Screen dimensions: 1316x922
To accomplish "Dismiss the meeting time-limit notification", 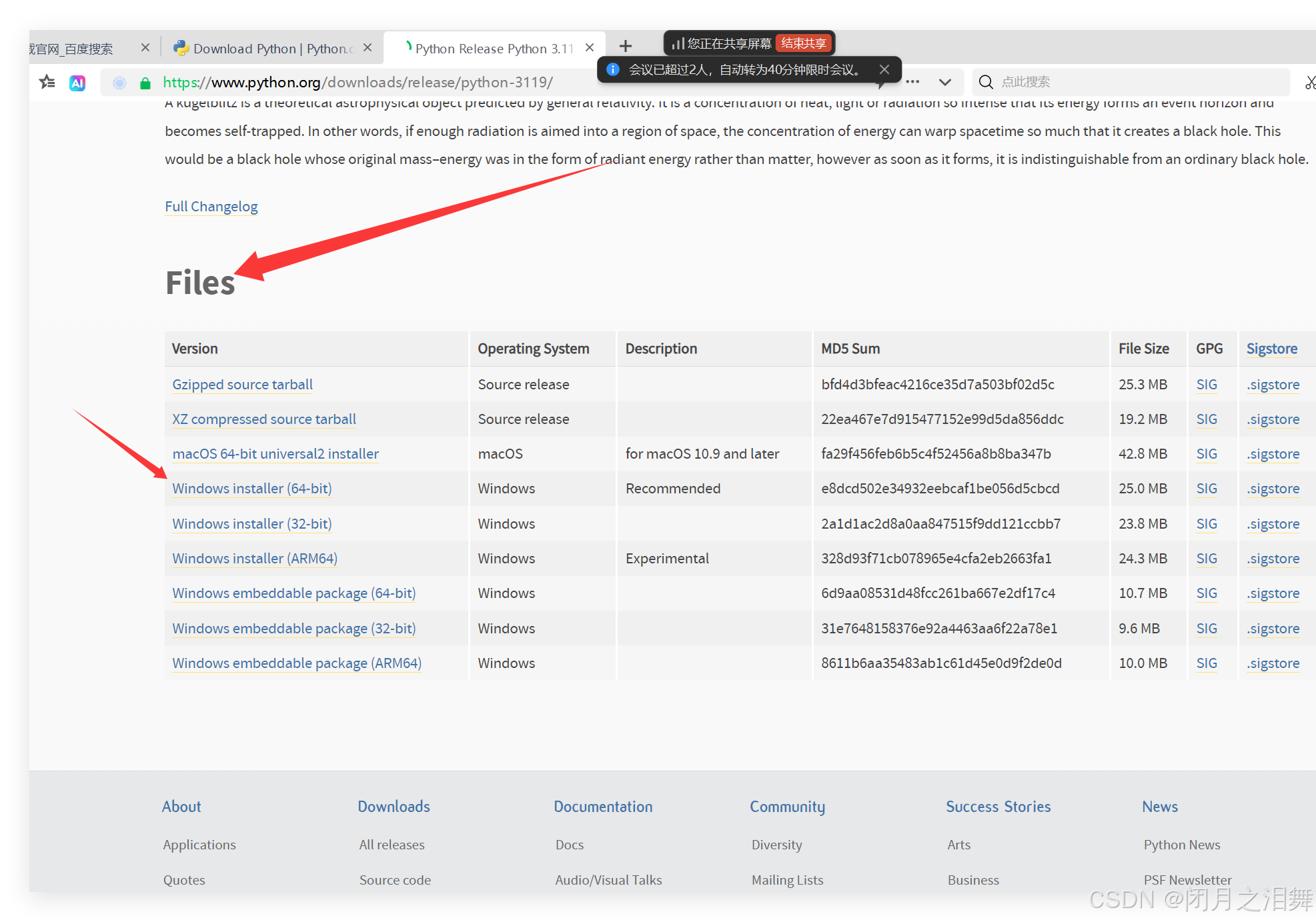I will click(884, 69).
